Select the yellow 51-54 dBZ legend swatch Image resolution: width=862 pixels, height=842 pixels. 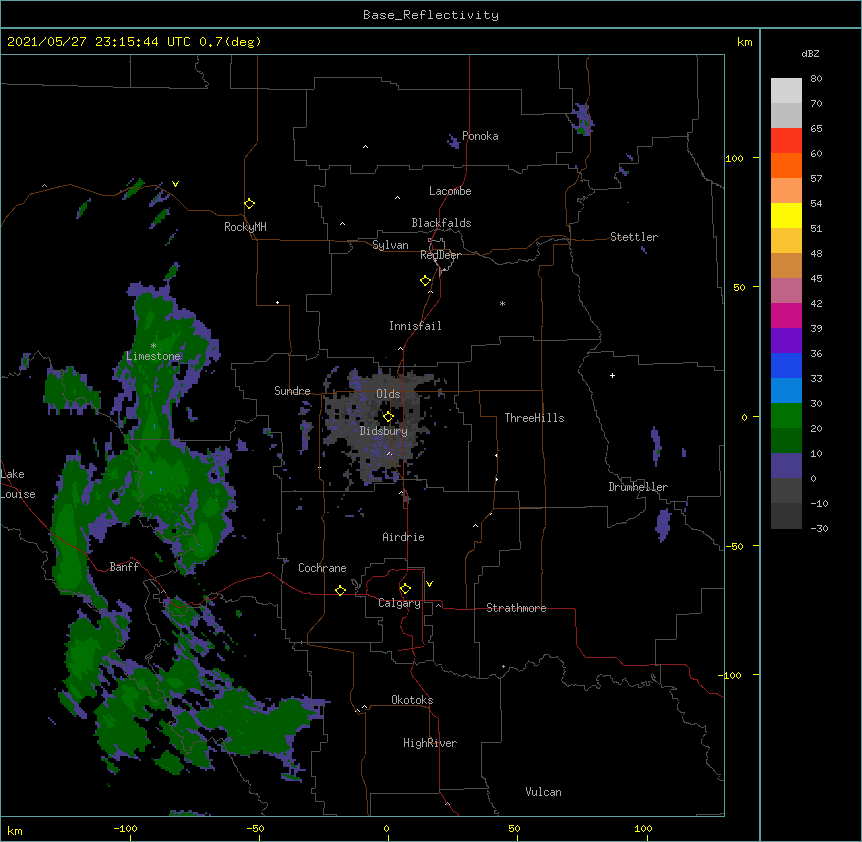click(786, 215)
